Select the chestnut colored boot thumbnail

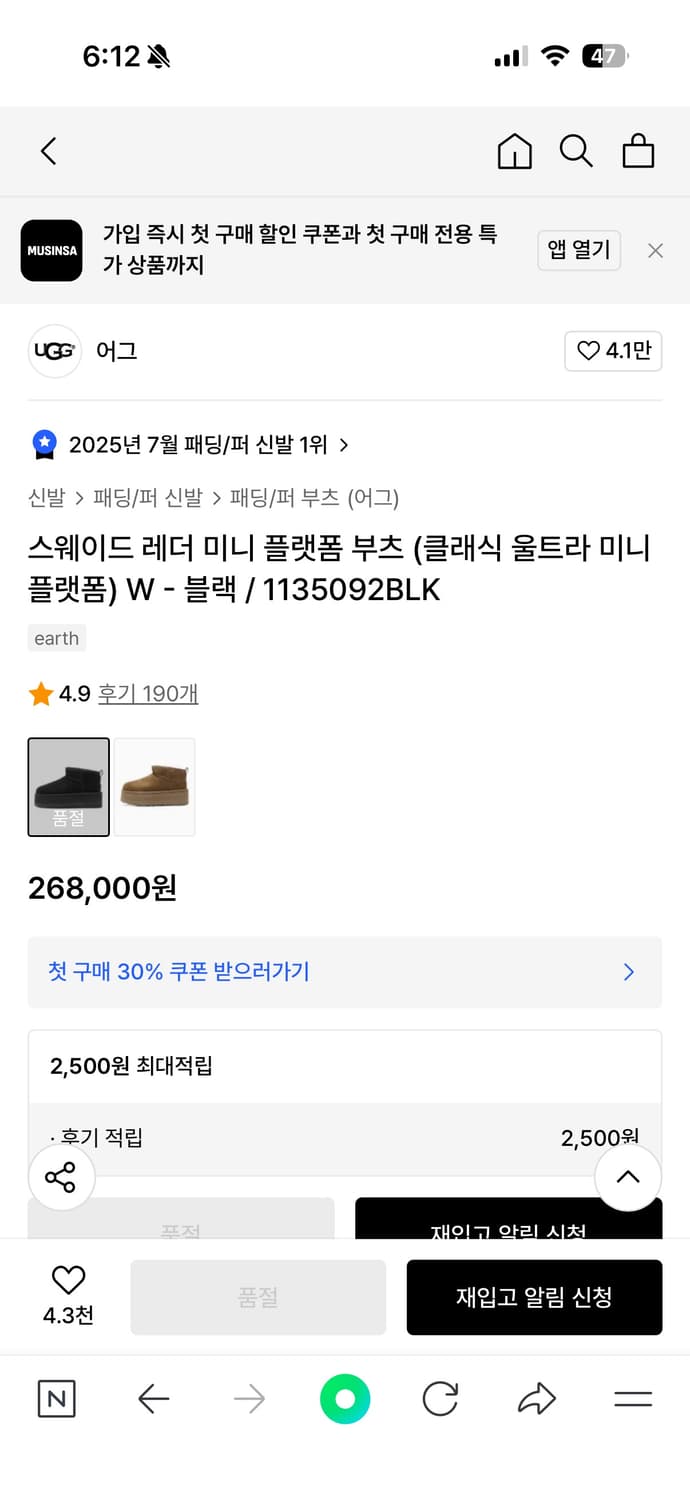153,787
